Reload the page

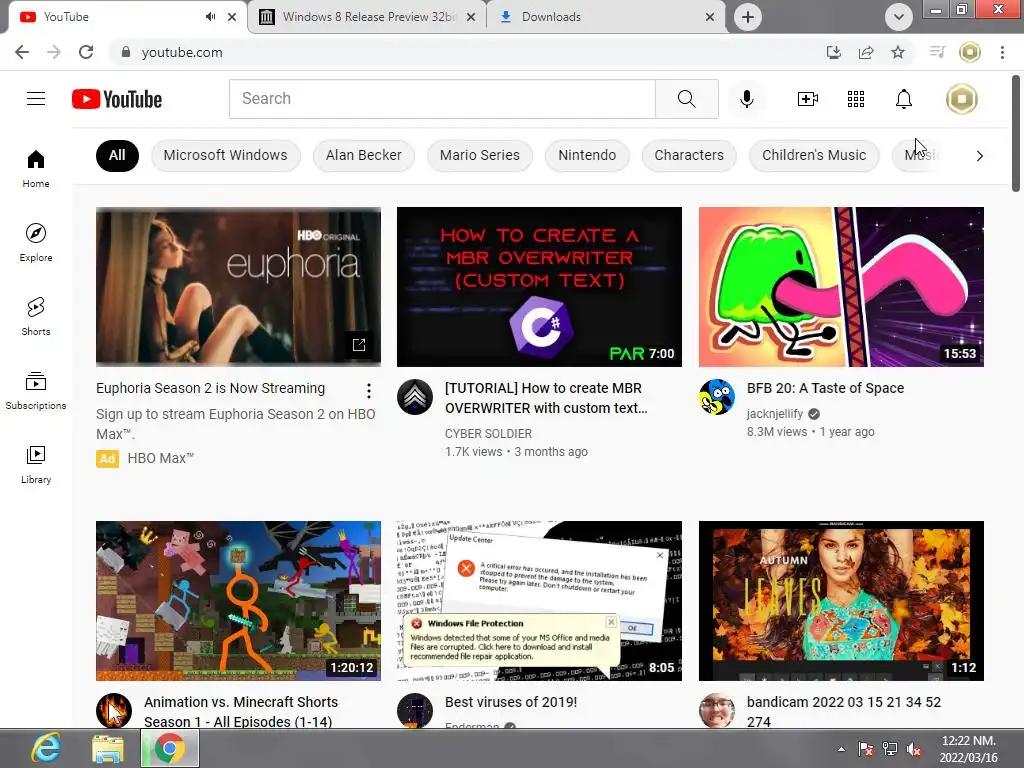[86, 52]
